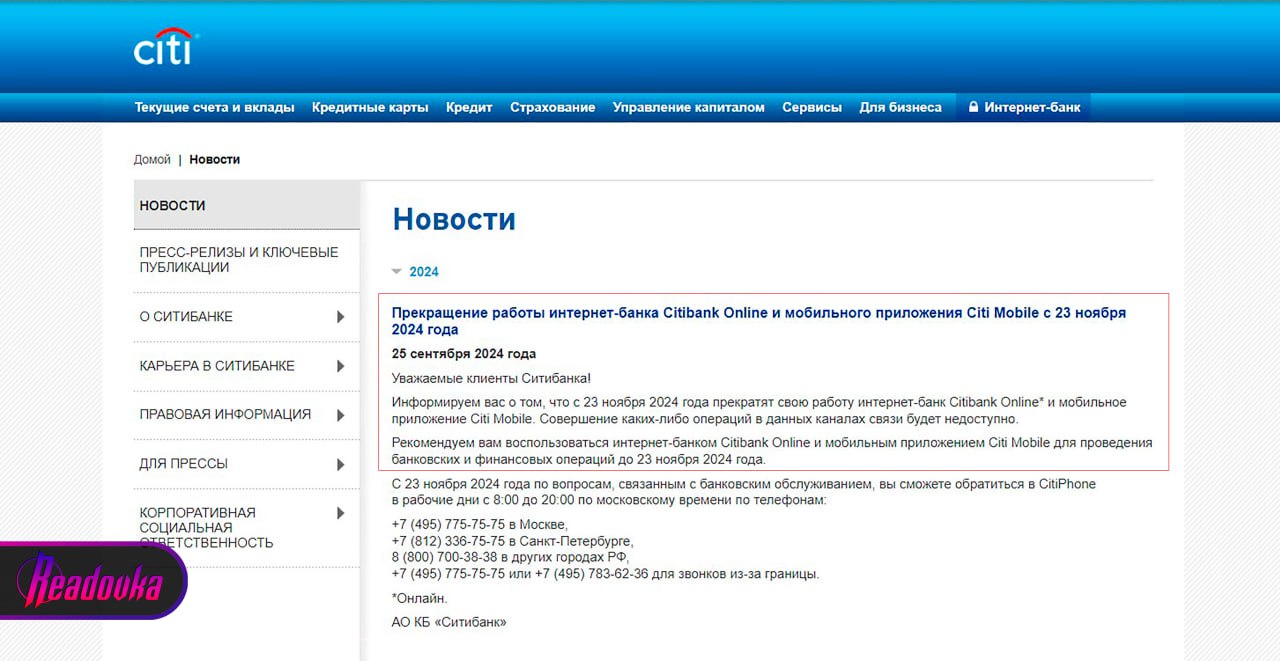Open the Прекращение работы интернет-банка headline

tap(759, 321)
